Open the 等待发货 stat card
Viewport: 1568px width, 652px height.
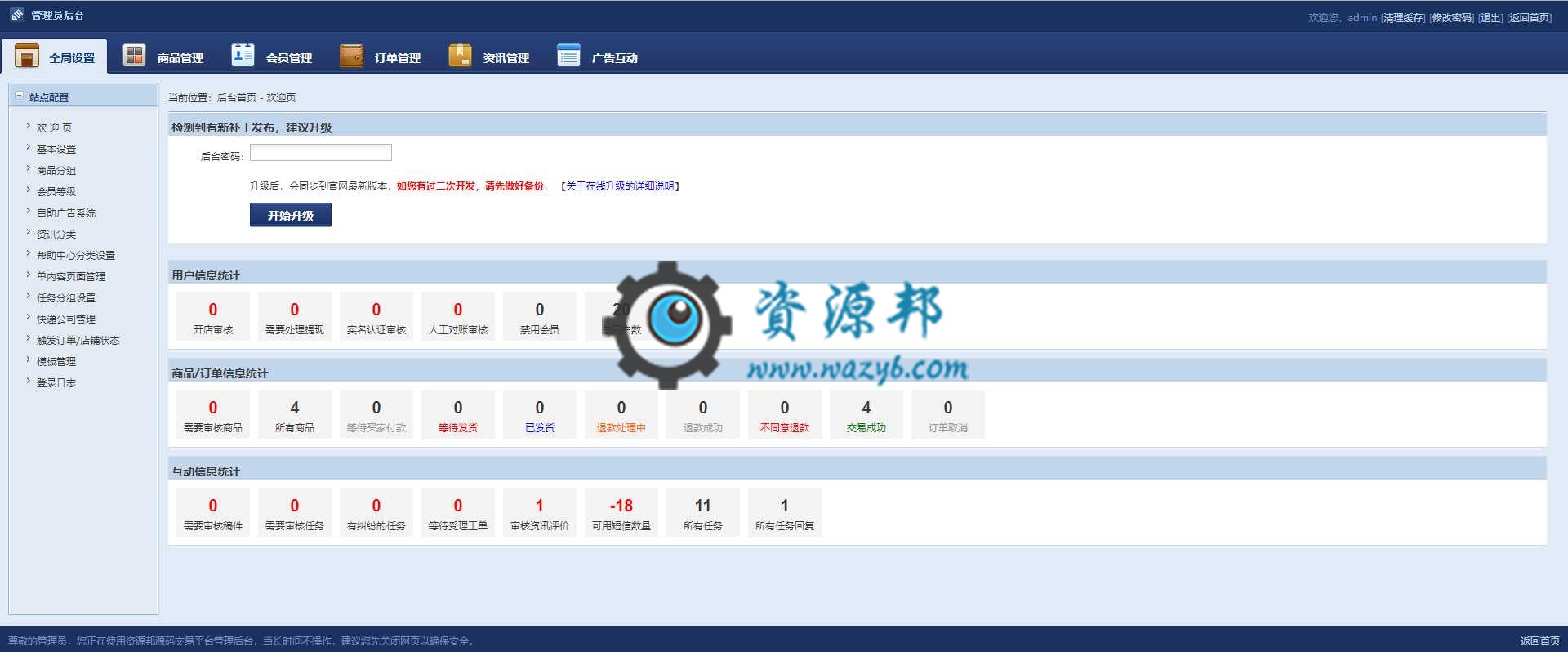[458, 414]
